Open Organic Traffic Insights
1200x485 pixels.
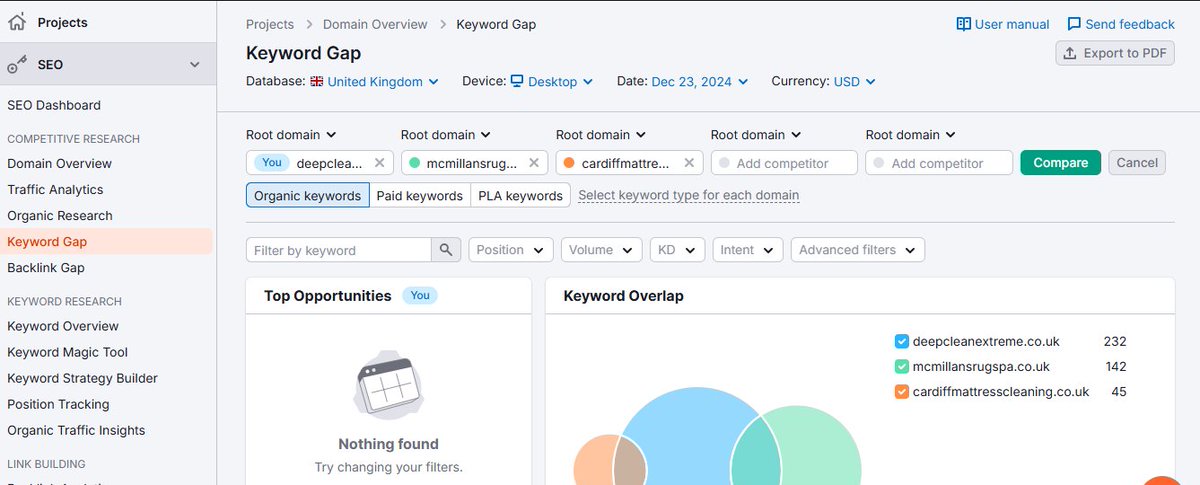[x=76, y=430]
